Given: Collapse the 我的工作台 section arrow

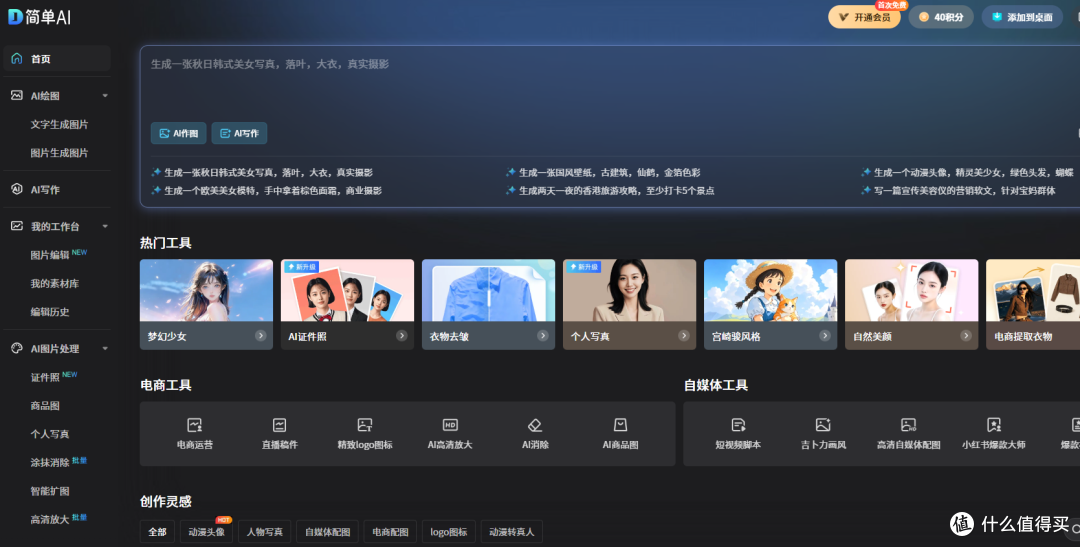Looking at the screenshot, I should 105,227.
